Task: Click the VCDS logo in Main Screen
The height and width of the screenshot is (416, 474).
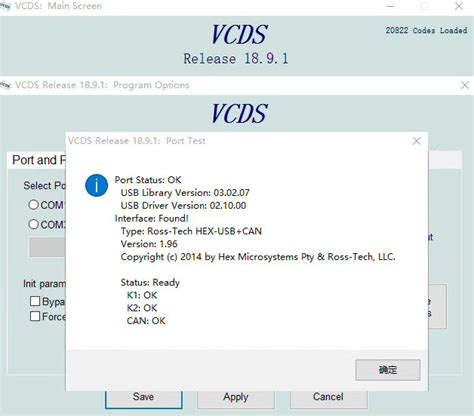Action: click(x=239, y=34)
